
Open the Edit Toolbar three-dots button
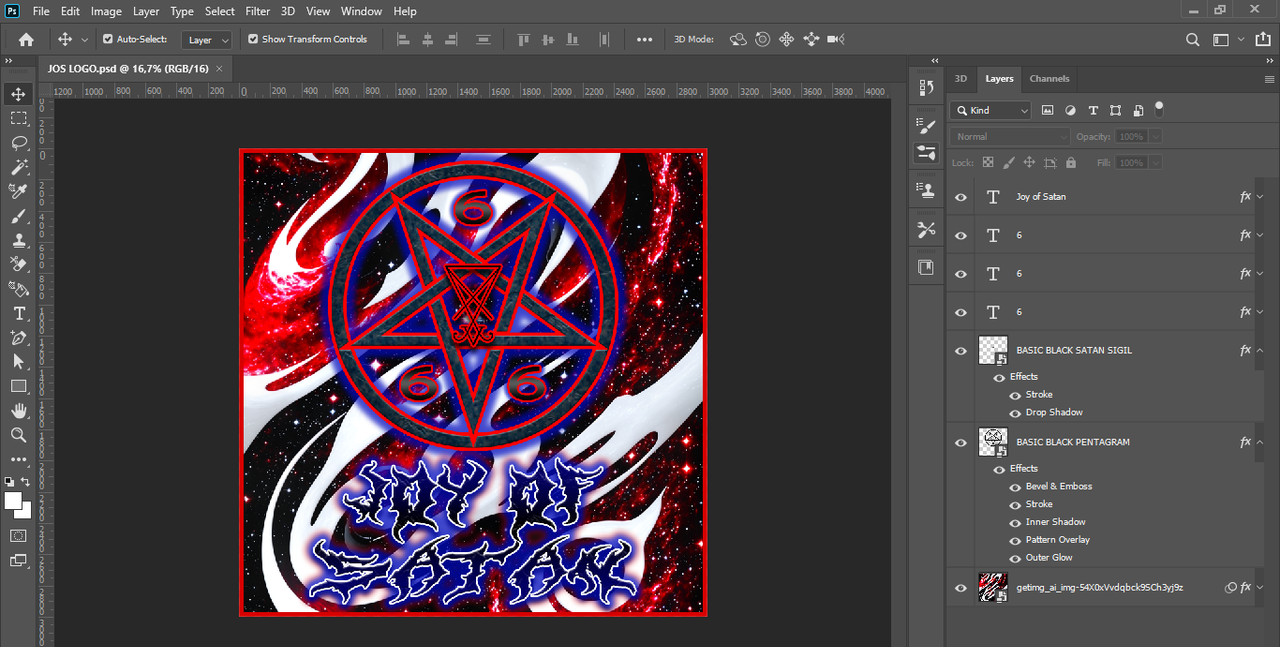point(19,460)
